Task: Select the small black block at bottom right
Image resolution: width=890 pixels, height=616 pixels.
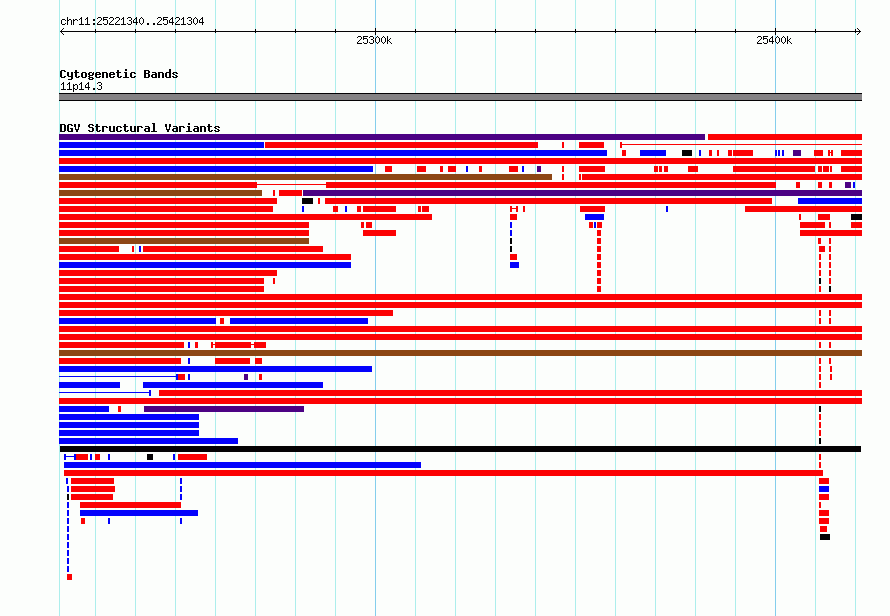Action: [x=825, y=537]
